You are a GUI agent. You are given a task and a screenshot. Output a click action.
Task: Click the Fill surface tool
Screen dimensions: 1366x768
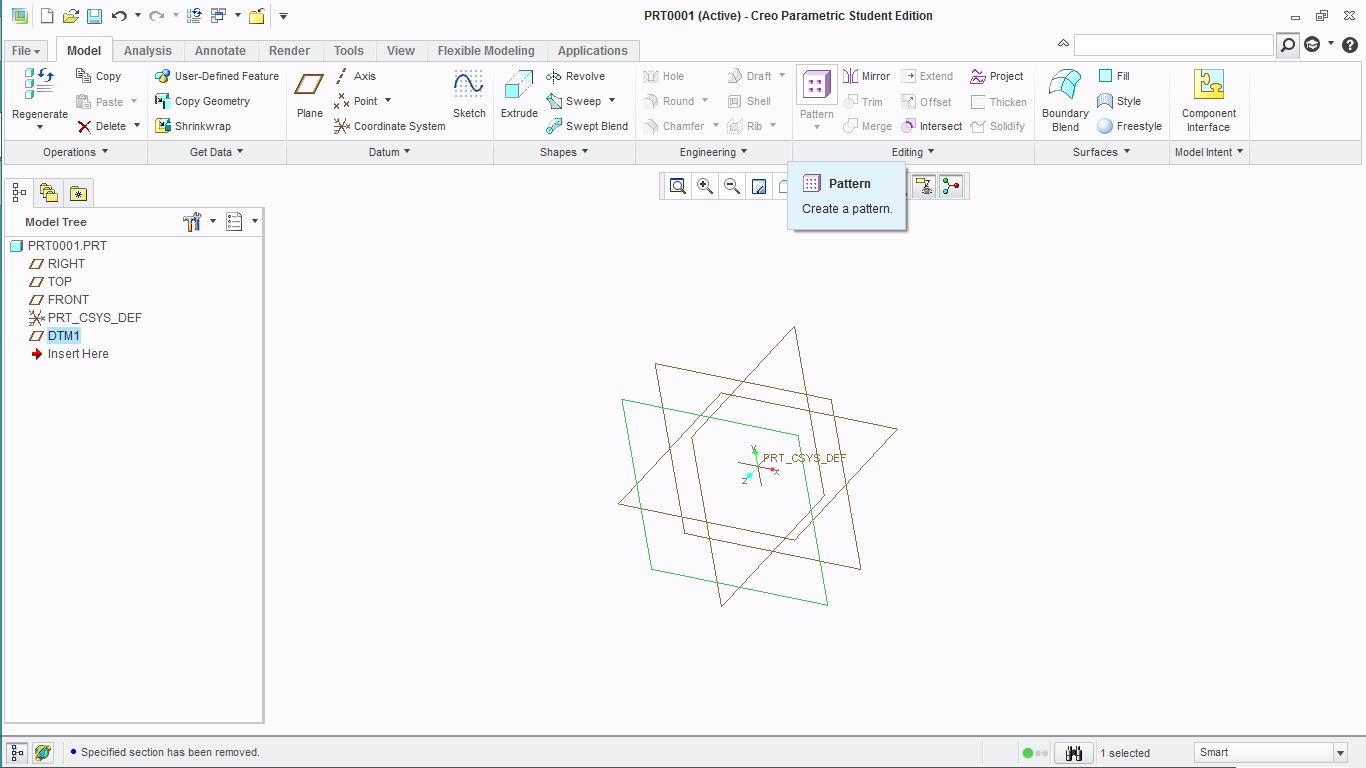coord(1114,76)
